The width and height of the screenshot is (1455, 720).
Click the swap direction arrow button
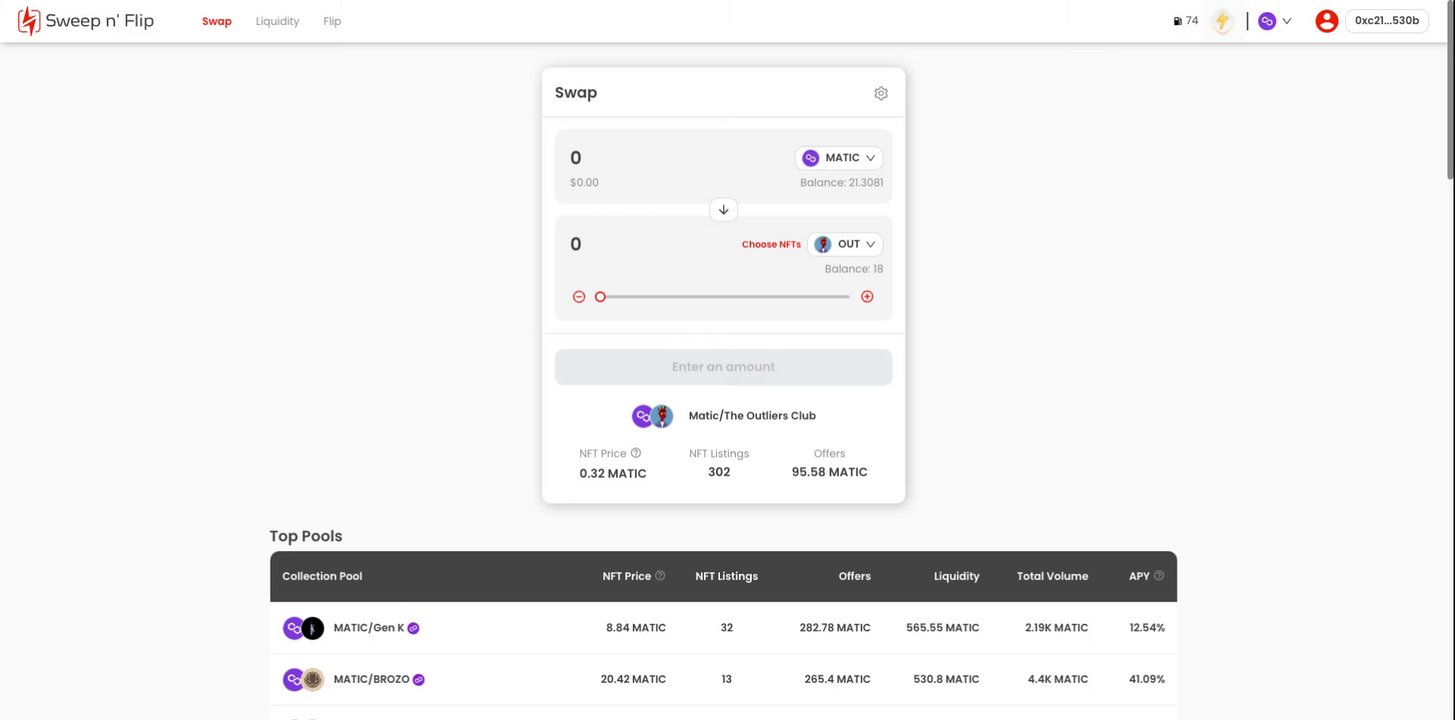(x=723, y=210)
